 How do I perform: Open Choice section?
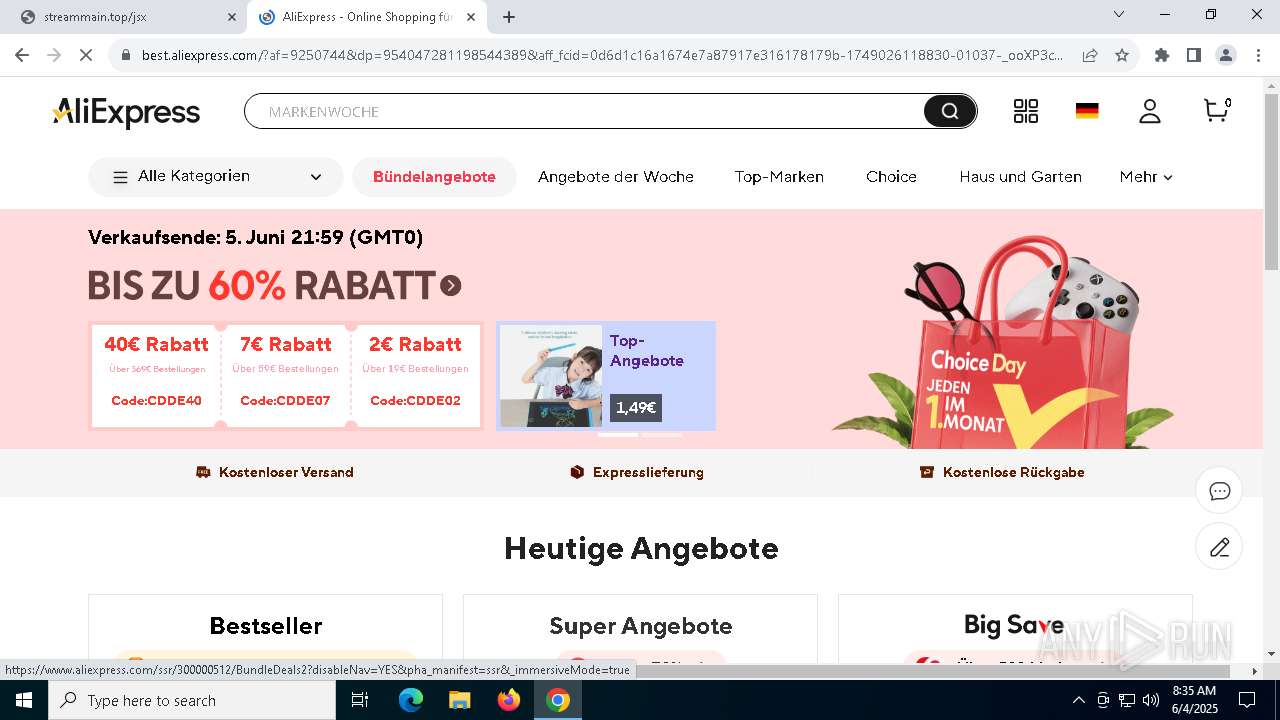(891, 177)
